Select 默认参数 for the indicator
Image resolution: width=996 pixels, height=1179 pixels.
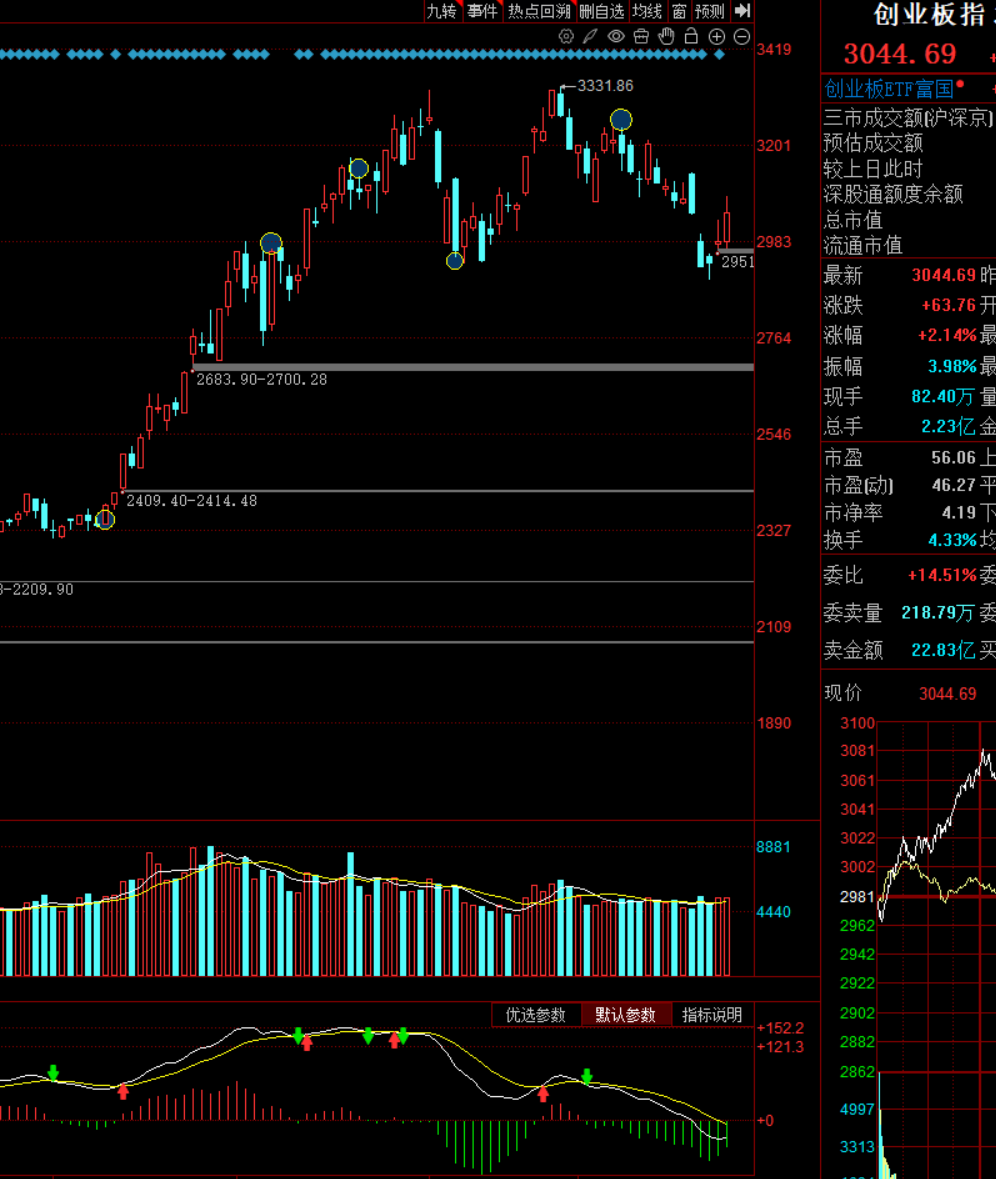626,1015
